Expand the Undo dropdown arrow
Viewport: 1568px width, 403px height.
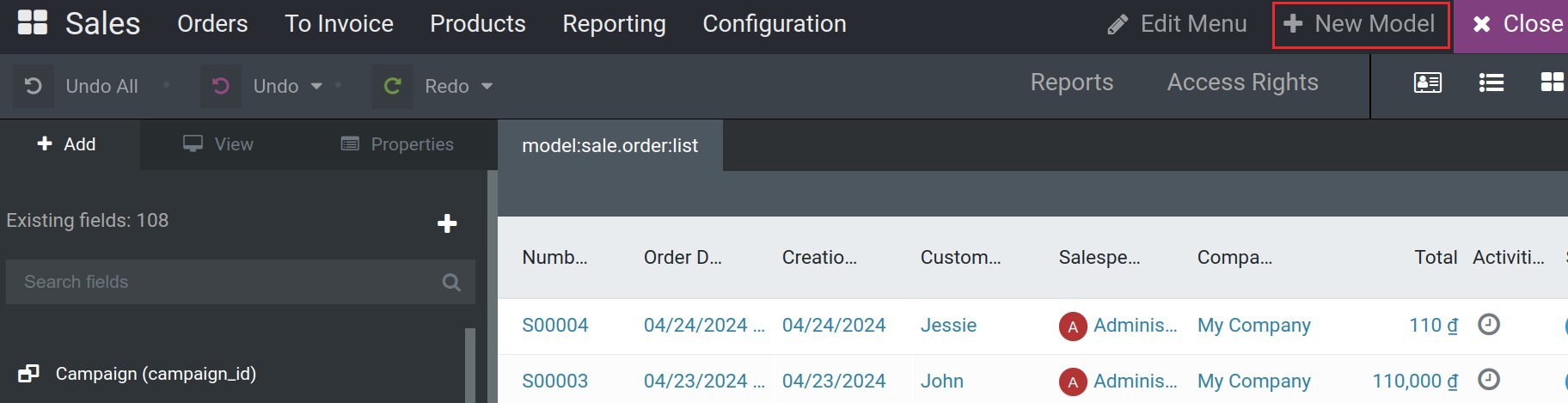click(316, 86)
